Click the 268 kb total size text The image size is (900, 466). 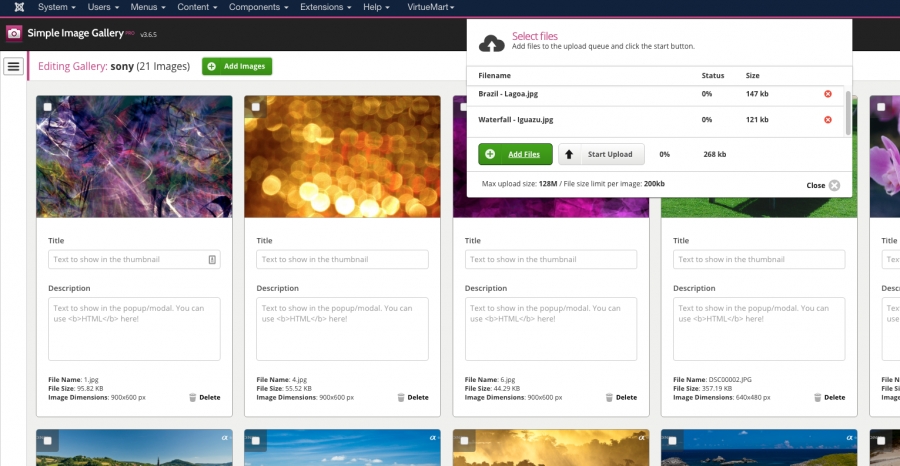tap(715, 154)
